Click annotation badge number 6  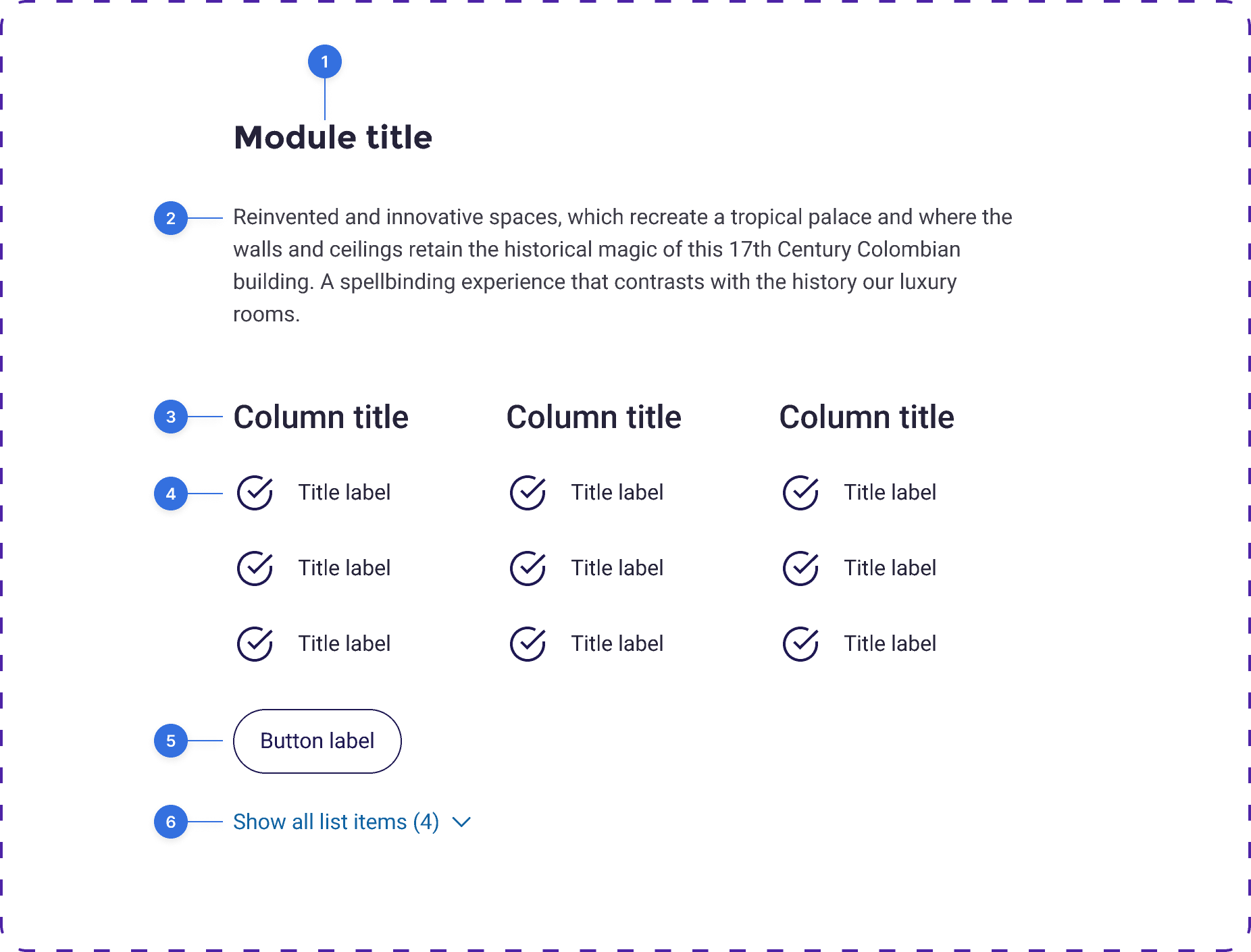pos(171,822)
